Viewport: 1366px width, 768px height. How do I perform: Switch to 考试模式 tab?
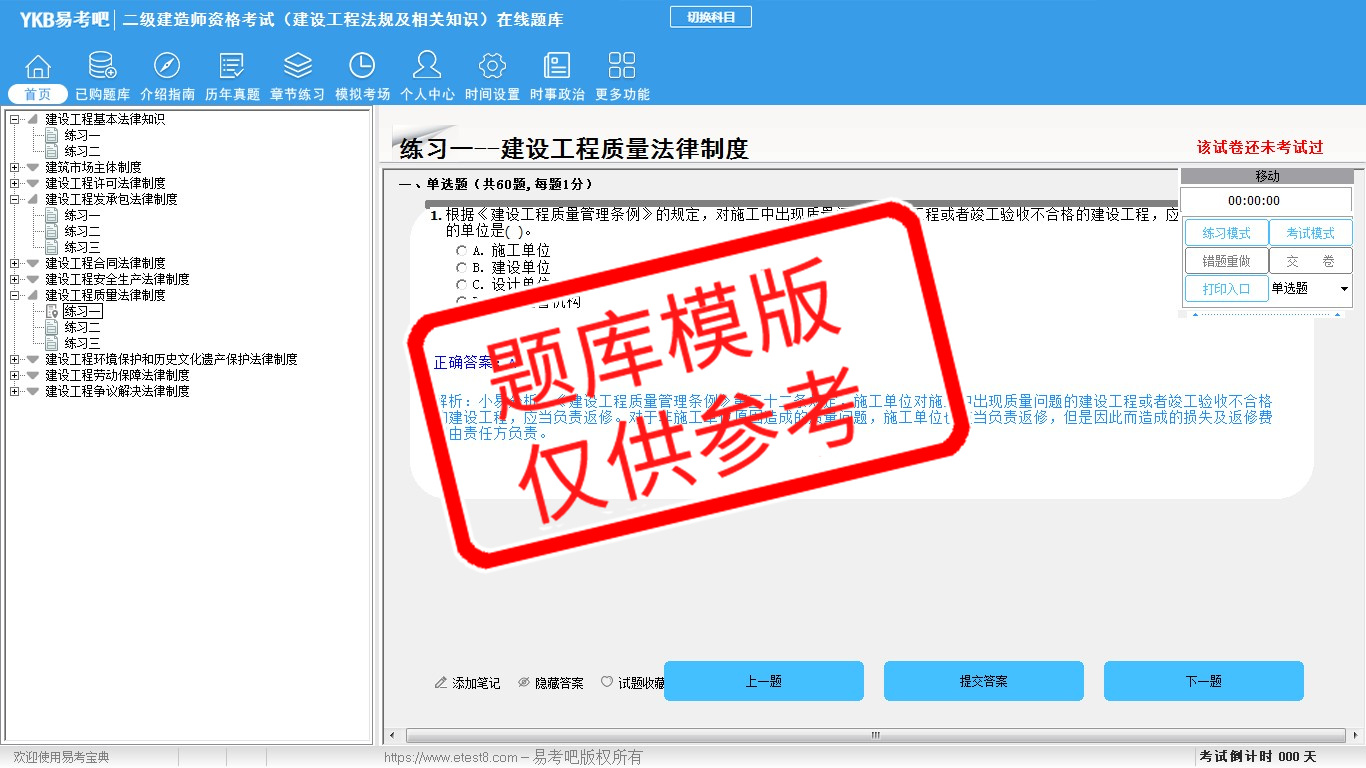(x=1310, y=233)
